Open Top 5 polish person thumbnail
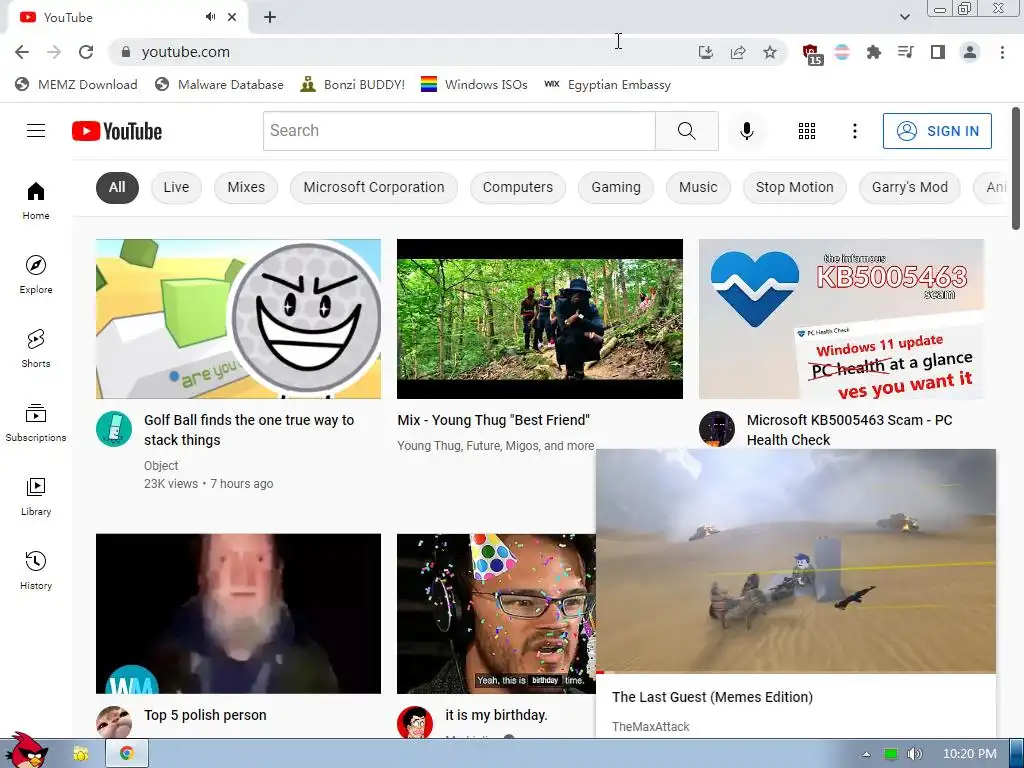This screenshot has height=768, width=1024. [238, 614]
